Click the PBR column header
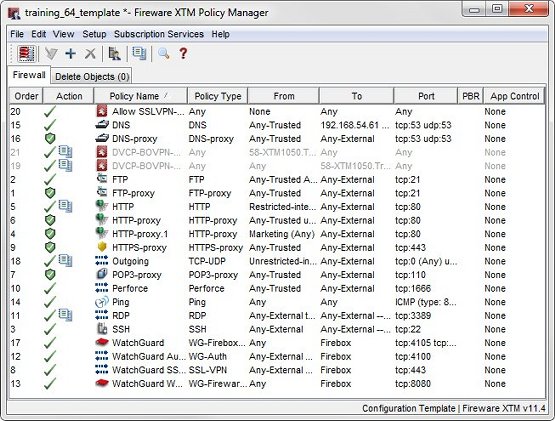The image size is (555, 421). [471, 96]
